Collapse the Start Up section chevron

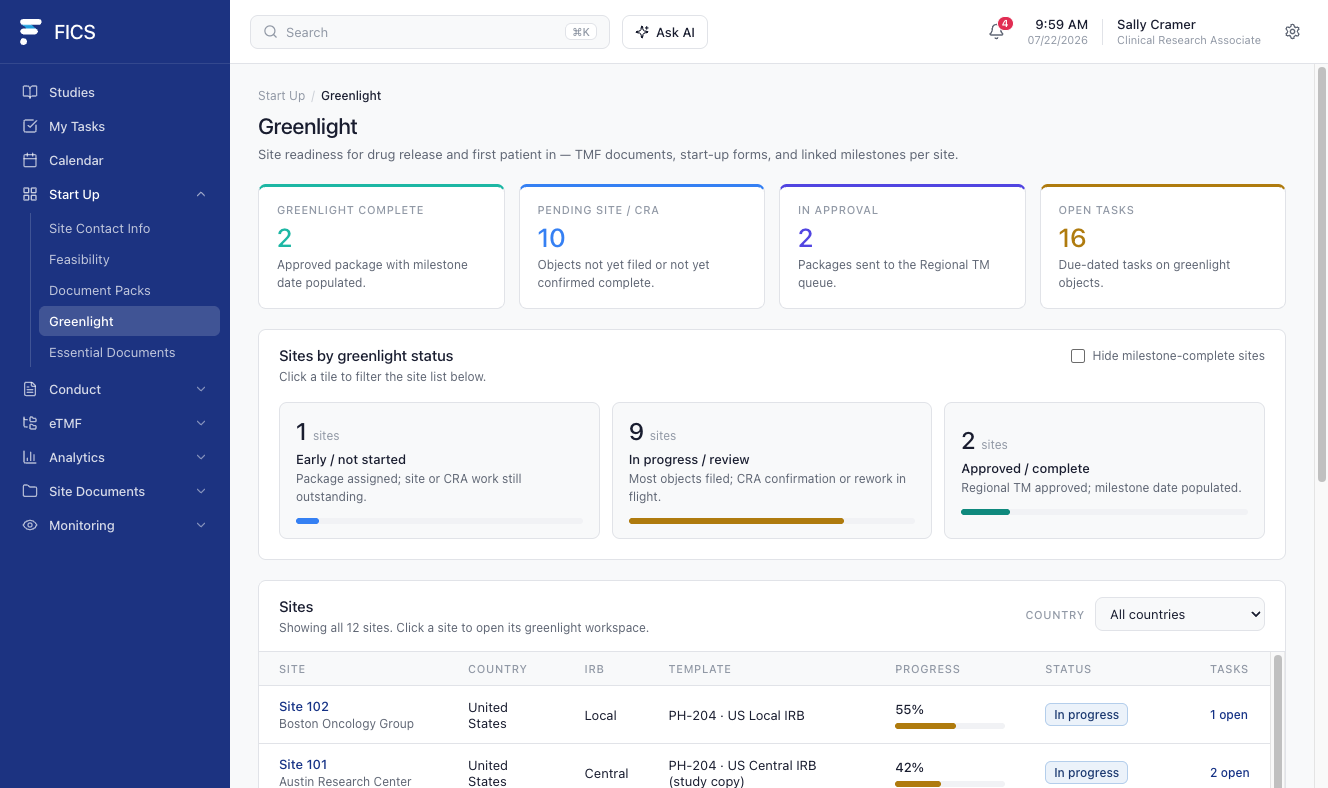[x=201, y=194]
